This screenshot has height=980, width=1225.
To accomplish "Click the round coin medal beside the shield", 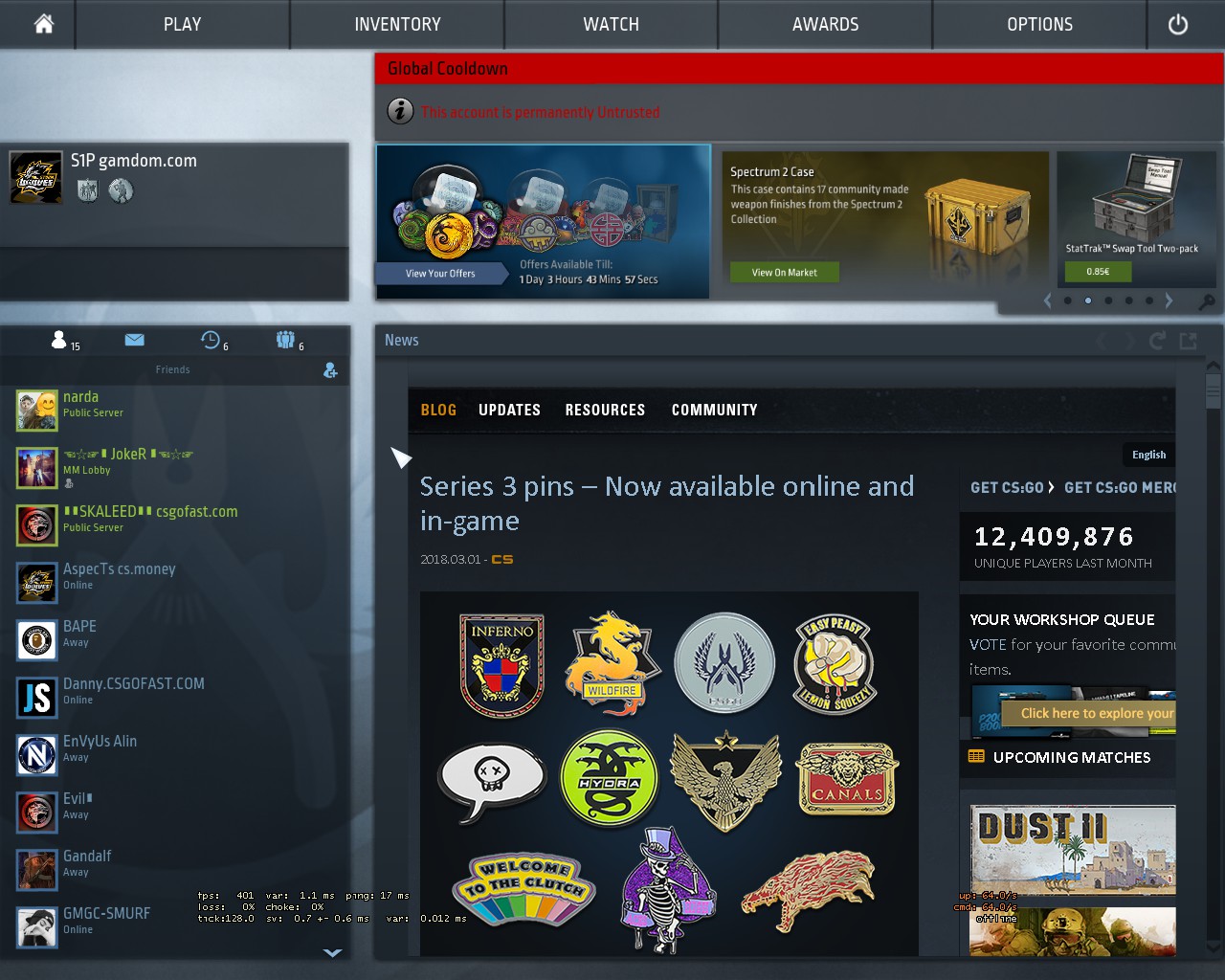I will (x=121, y=190).
